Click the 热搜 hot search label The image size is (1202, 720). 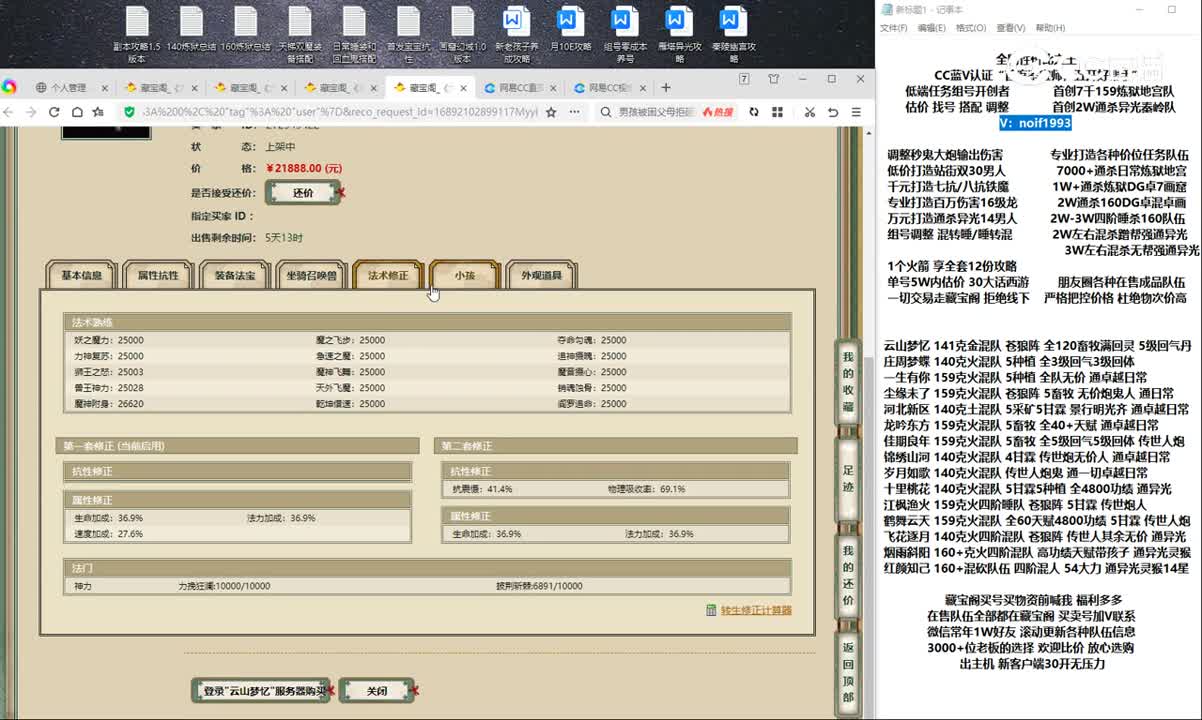(718, 112)
